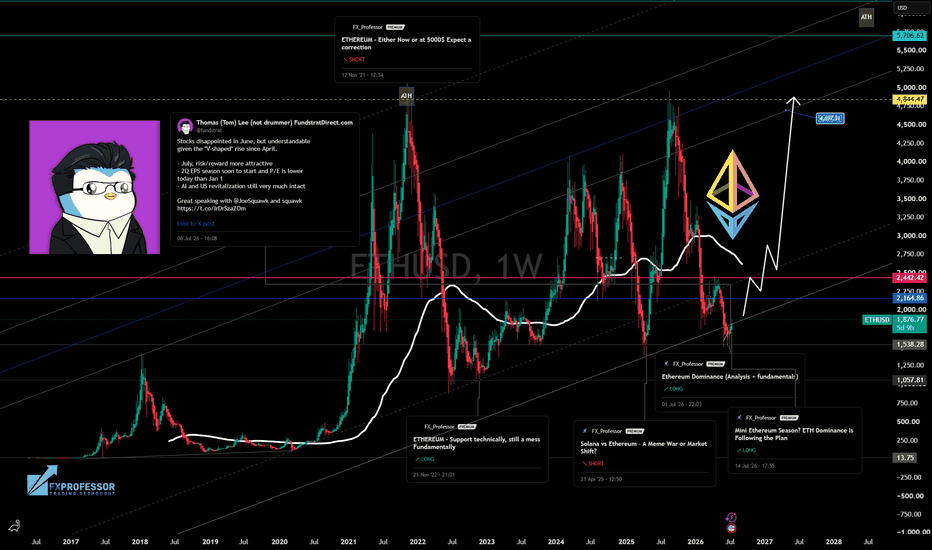Viewport: 932px width, 550px height.
Task: Click the purple lightning event marker on time axis
Action: pyautogui.click(x=731, y=517)
